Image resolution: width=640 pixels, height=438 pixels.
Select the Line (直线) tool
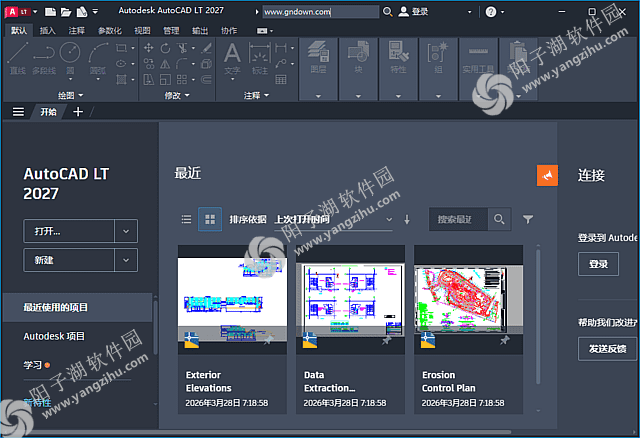click(x=18, y=58)
